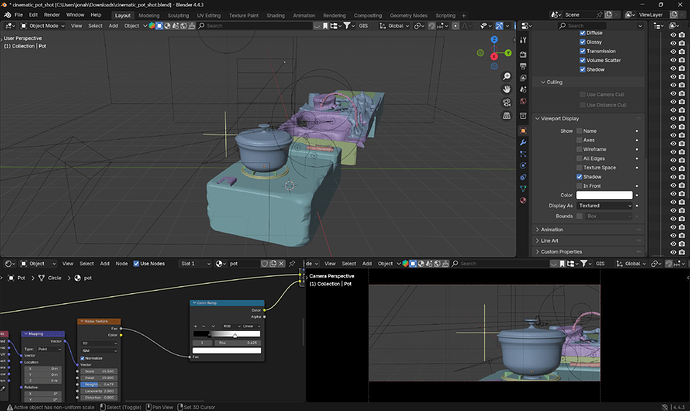Open the View Layer properties tab
Screen dimensions: 690x411
coord(523,78)
